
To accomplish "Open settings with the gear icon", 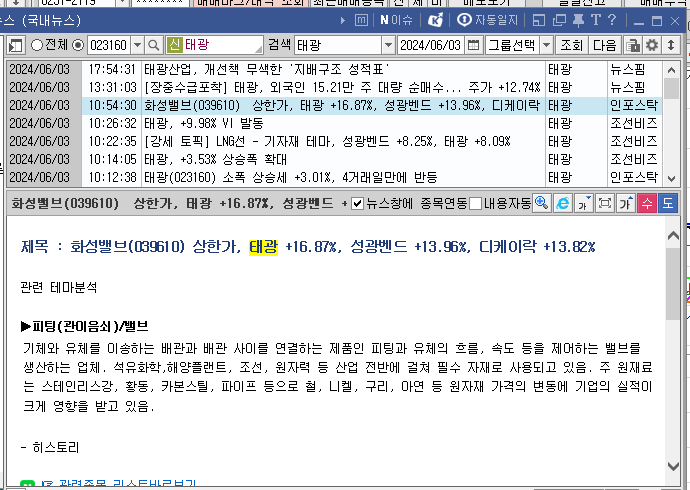I will coord(652,45).
